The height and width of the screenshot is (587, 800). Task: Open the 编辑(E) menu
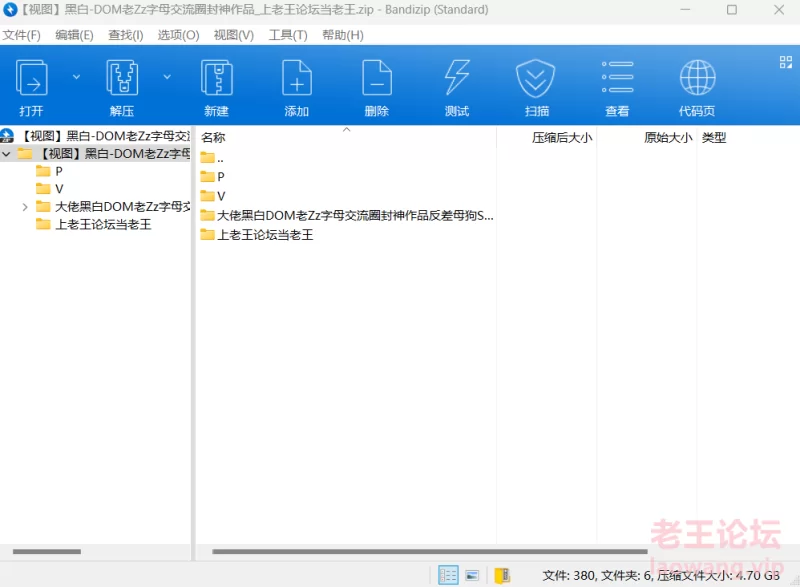[x=74, y=35]
